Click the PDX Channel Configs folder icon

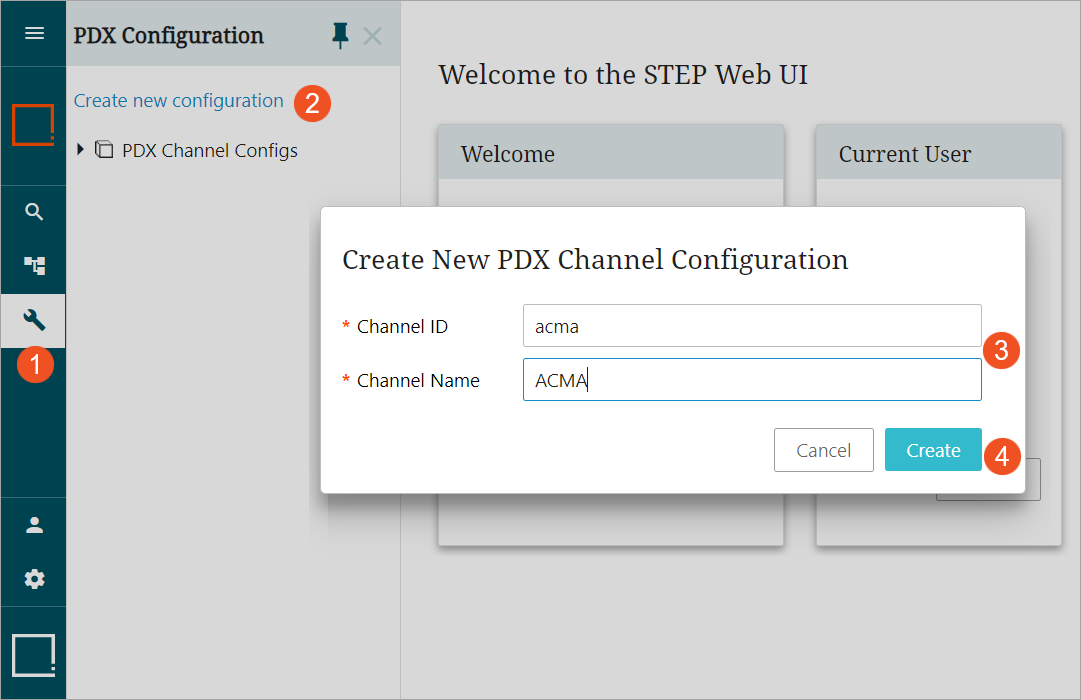104,149
